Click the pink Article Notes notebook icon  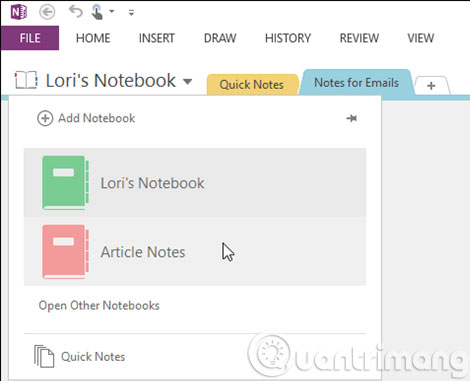[65, 252]
